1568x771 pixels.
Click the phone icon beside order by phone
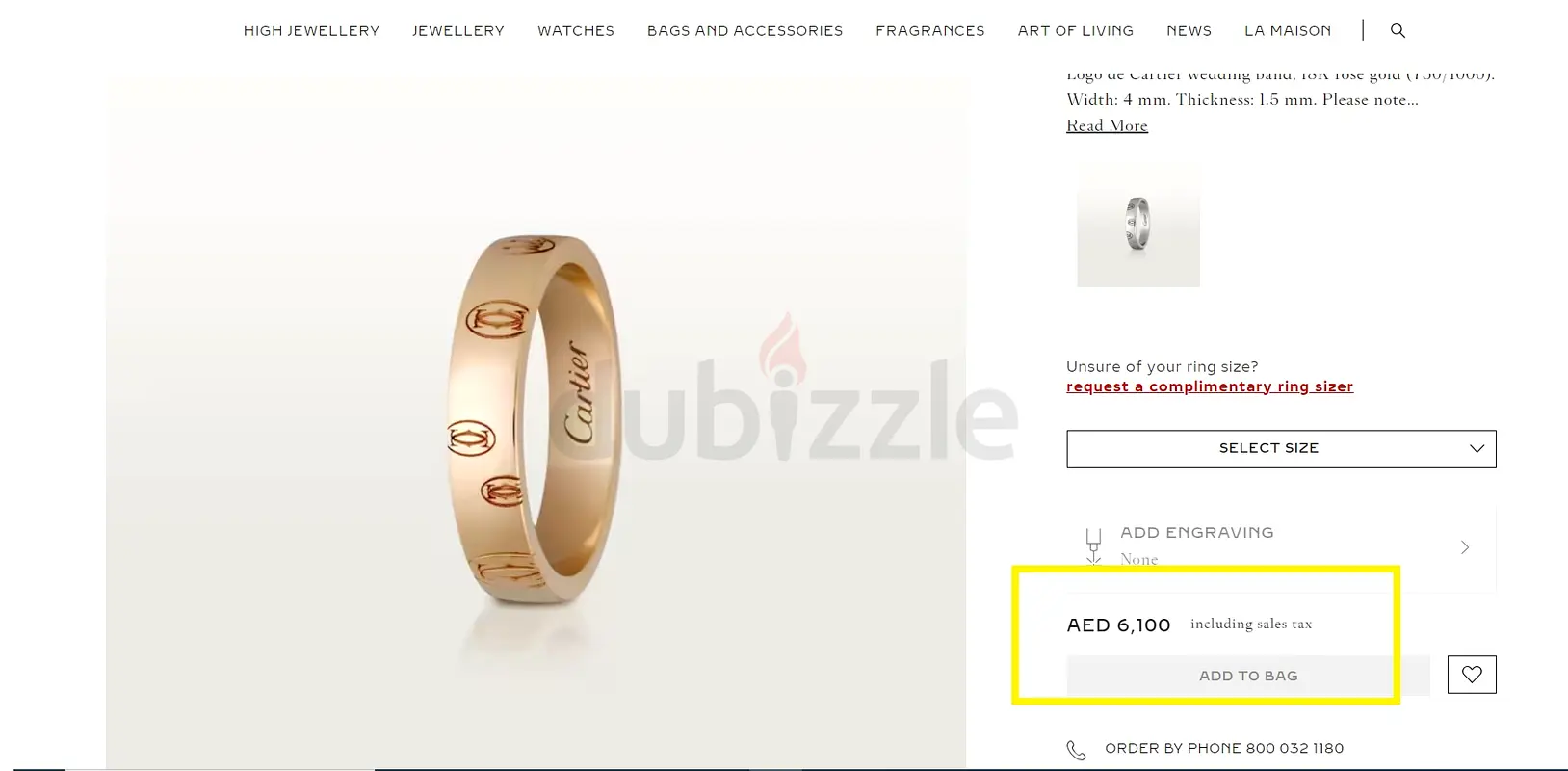tap(1076, 750)
